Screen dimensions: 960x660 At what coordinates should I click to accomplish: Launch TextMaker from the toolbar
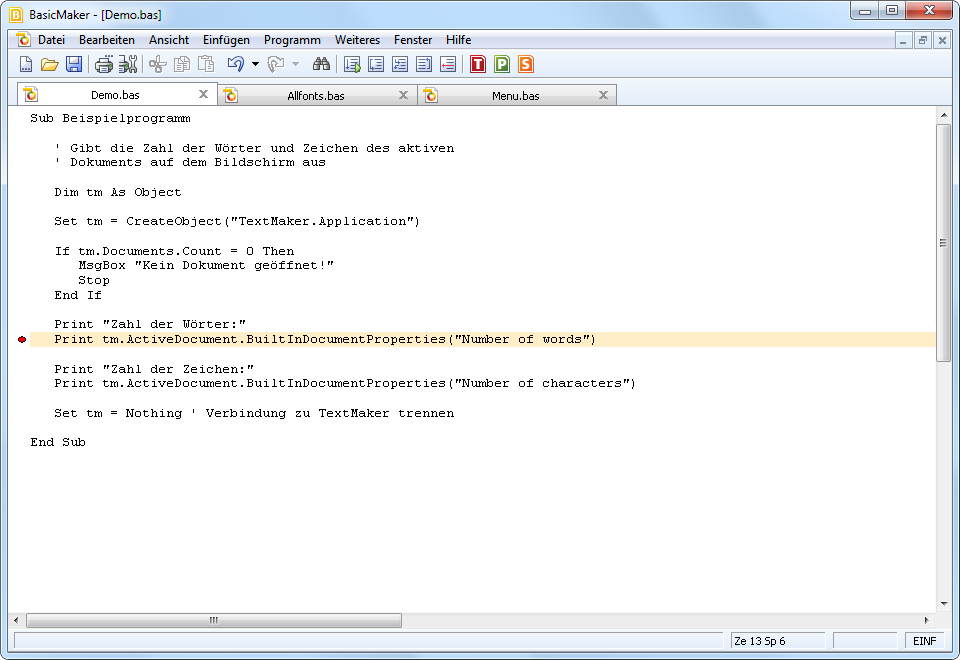[x=477, y=64]
